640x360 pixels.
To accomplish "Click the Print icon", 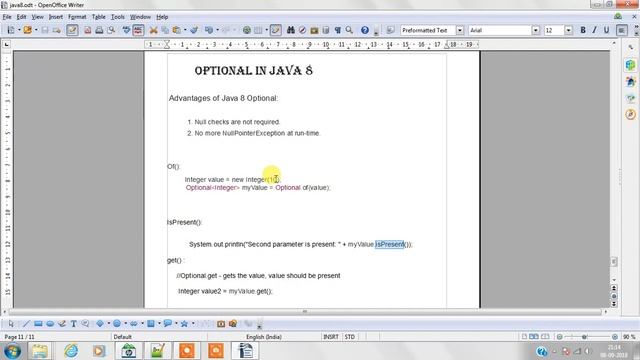I will 99,30.
